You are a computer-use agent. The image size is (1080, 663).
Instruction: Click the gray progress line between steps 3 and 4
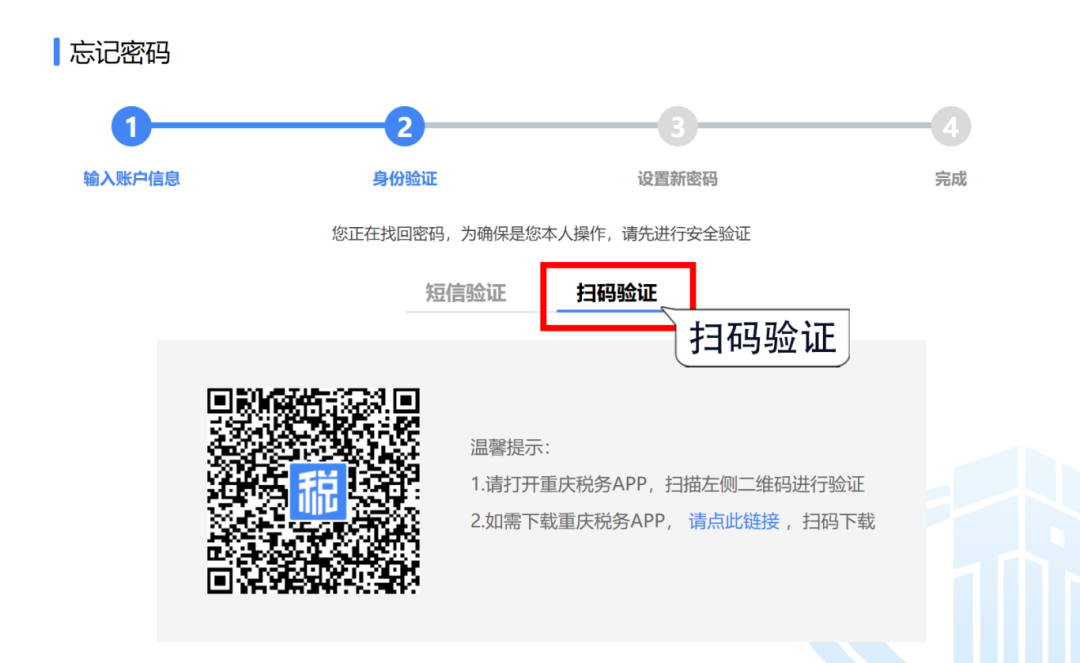[814, 127]
